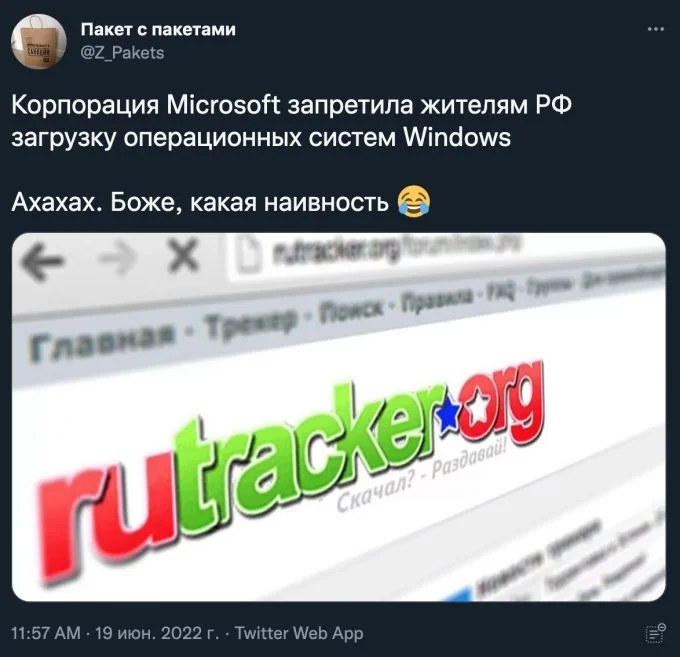680x657 pixels.
Task: Click the laughing-crying emoji in tweet
Action: coord(414,201)
